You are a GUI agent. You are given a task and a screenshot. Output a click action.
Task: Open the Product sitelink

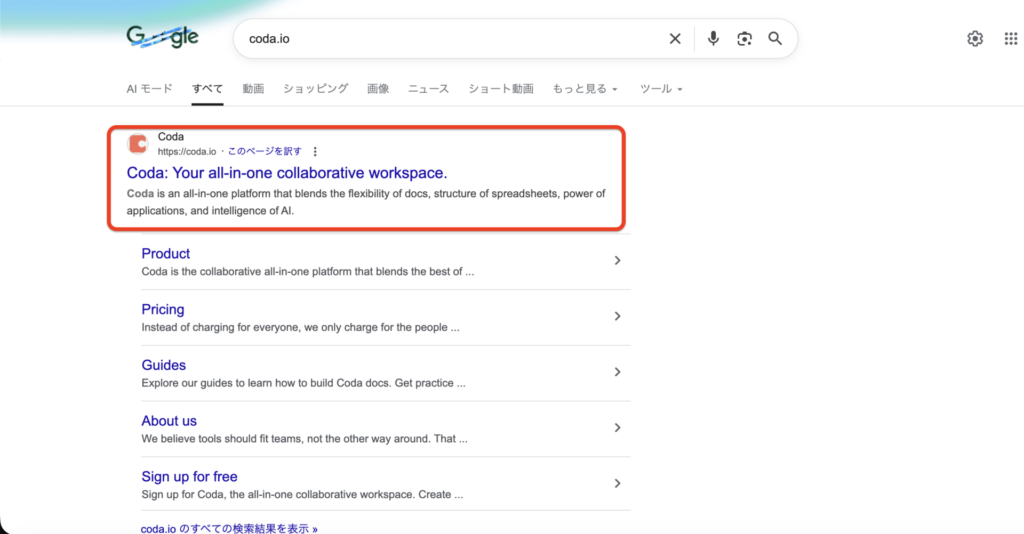pos(166,253)
